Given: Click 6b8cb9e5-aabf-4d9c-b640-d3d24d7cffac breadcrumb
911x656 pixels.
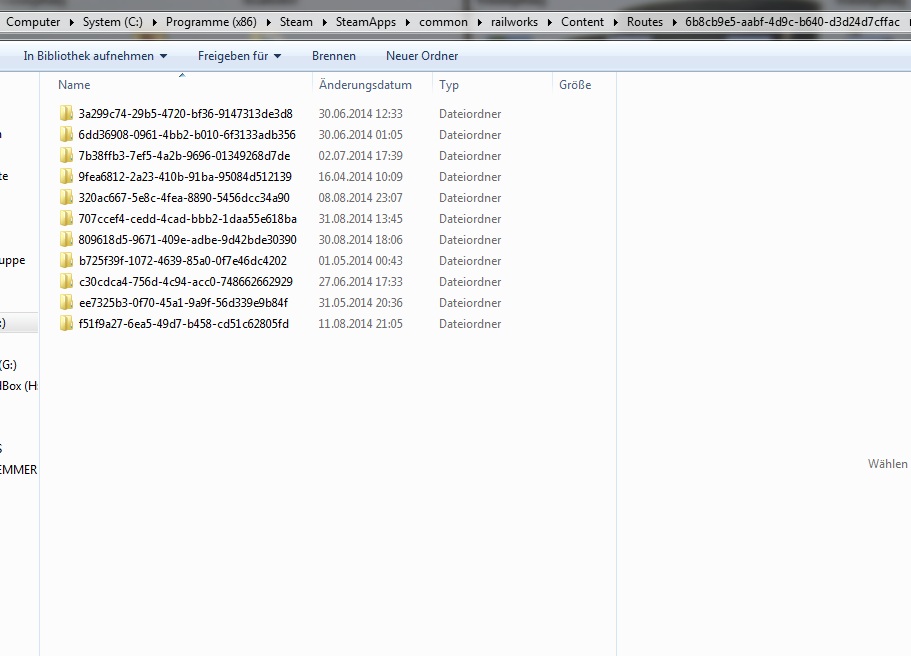Looking at the screenshot, I should [x=792, y=22].
